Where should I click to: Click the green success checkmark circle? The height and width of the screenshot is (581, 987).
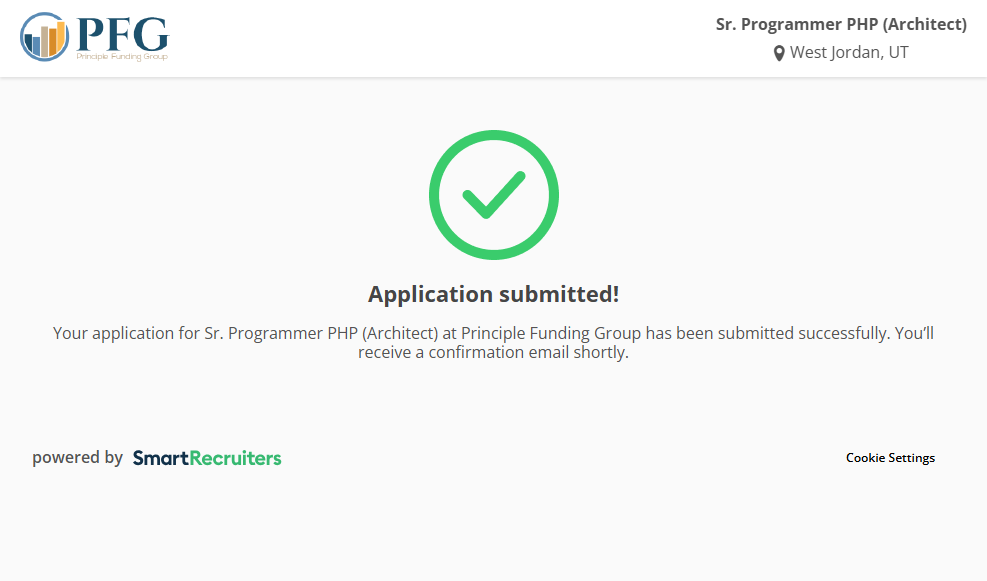pyautogui.click(x=493, y=195)
